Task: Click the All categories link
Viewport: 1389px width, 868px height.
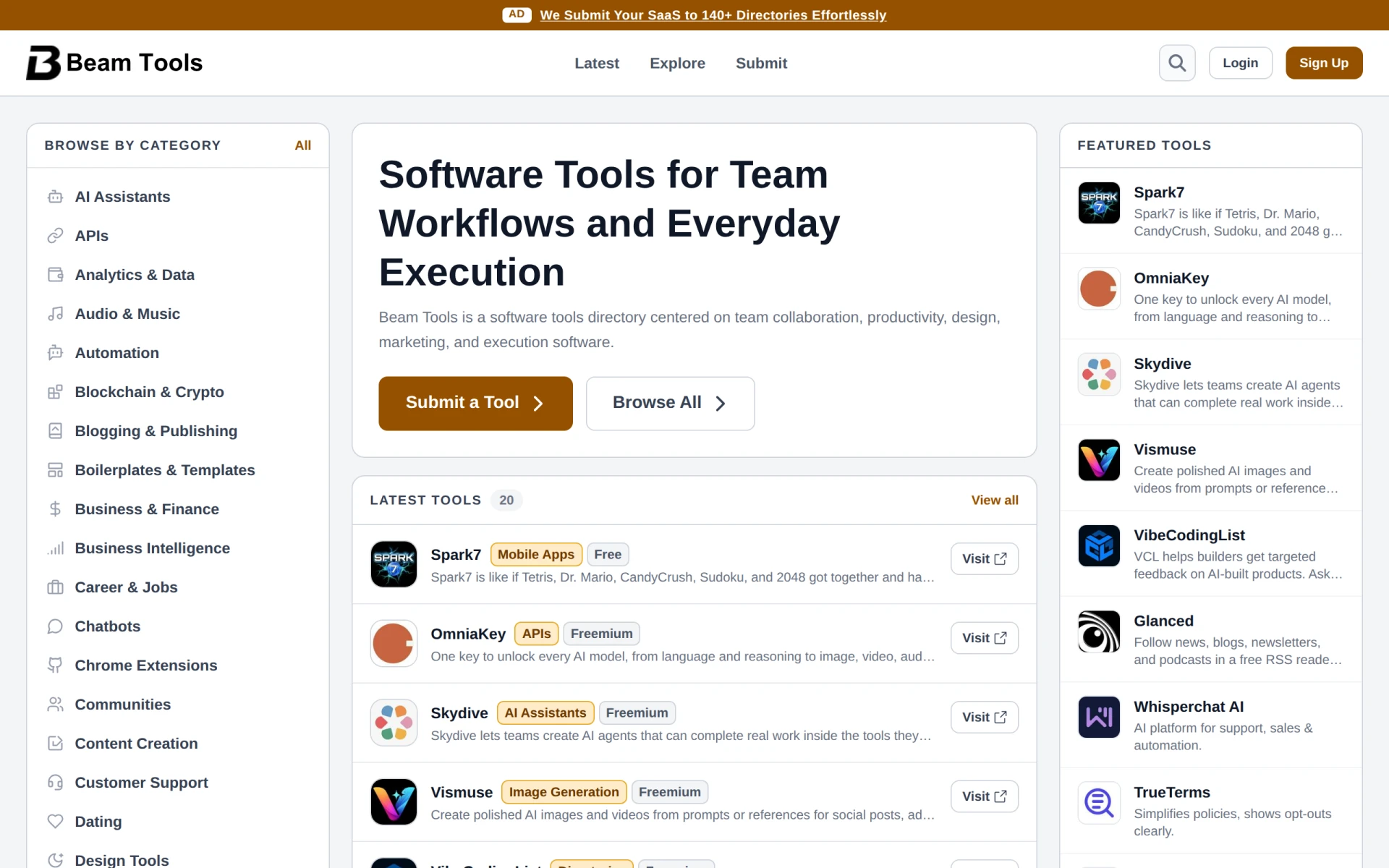Action: [302, 145]
